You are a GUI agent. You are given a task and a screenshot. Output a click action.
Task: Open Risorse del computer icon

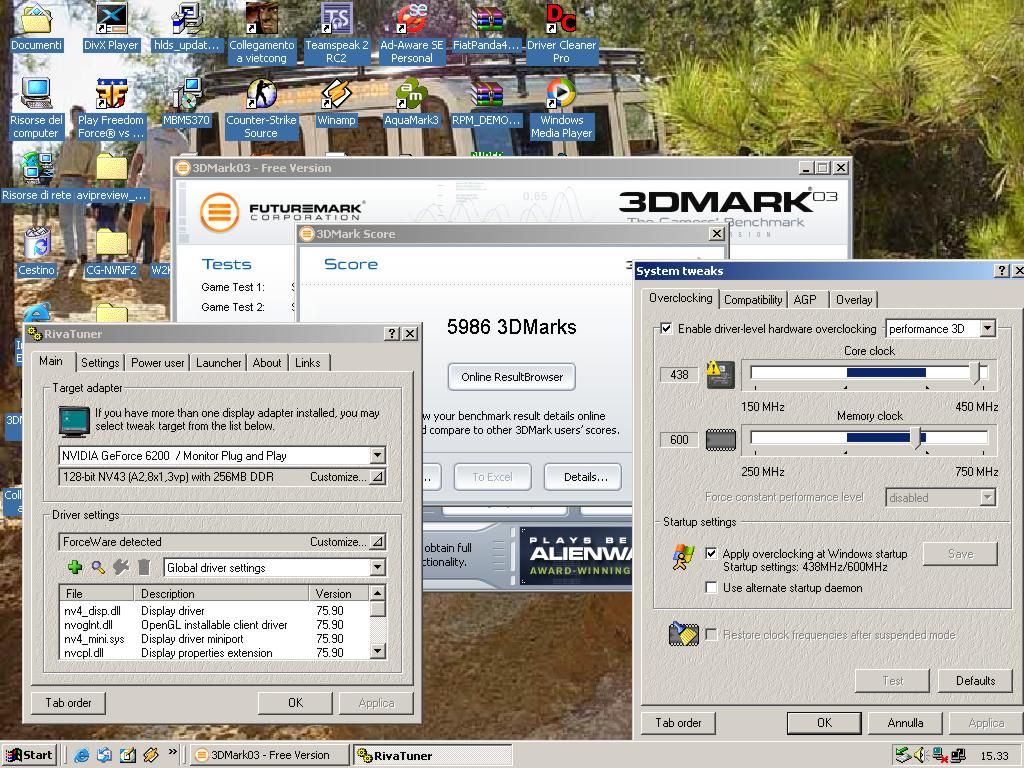tap(37, 108)
